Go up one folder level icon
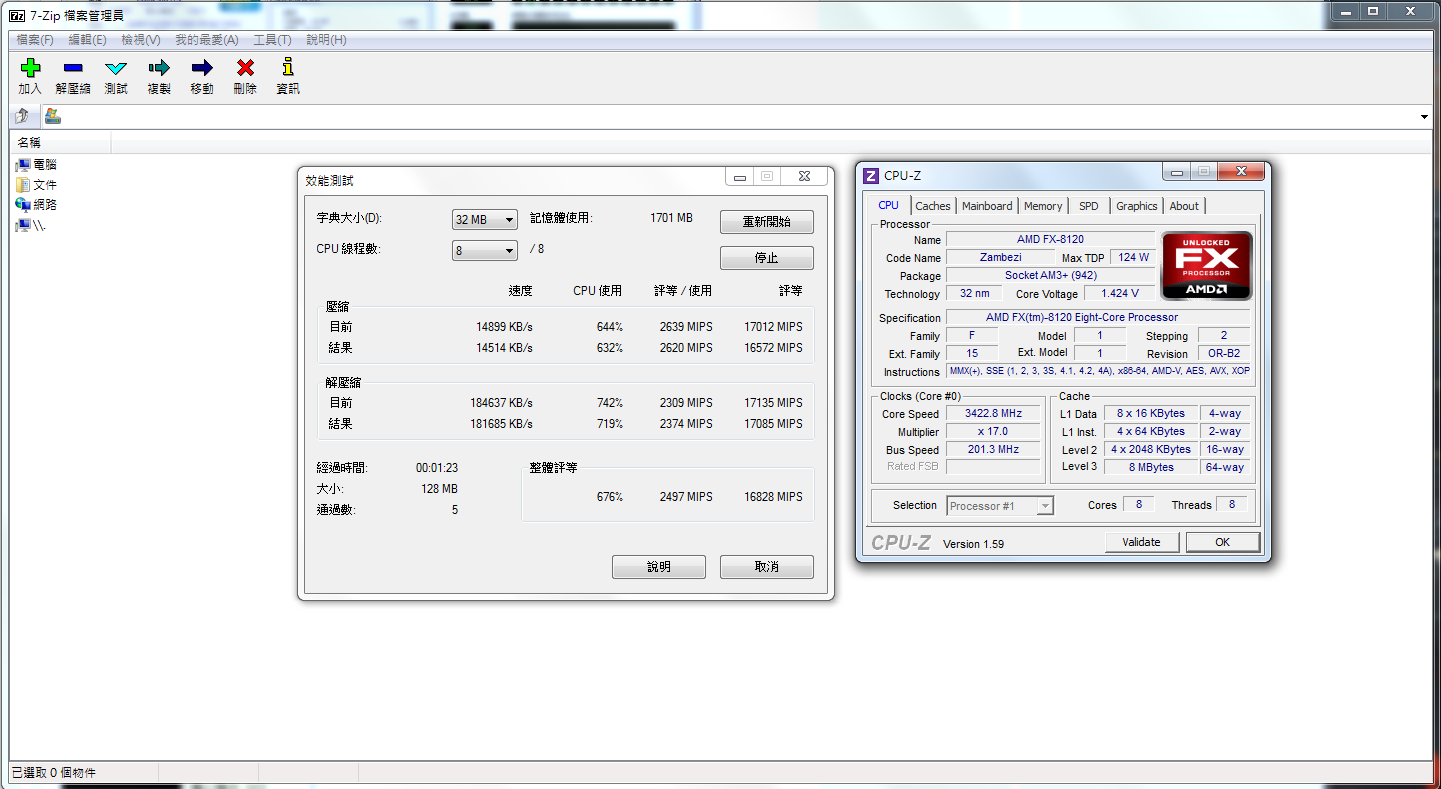The height and width of the screenshot is (789, 1441). click(x=22, y=116)
